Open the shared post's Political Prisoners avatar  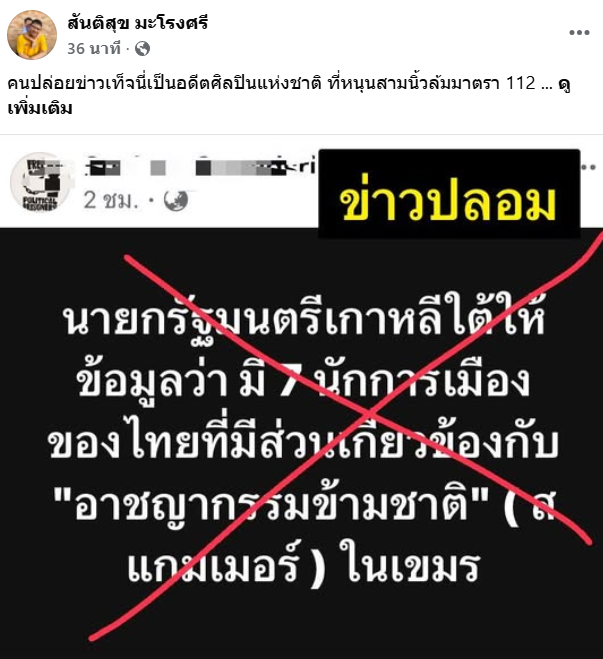coord(40,182)
